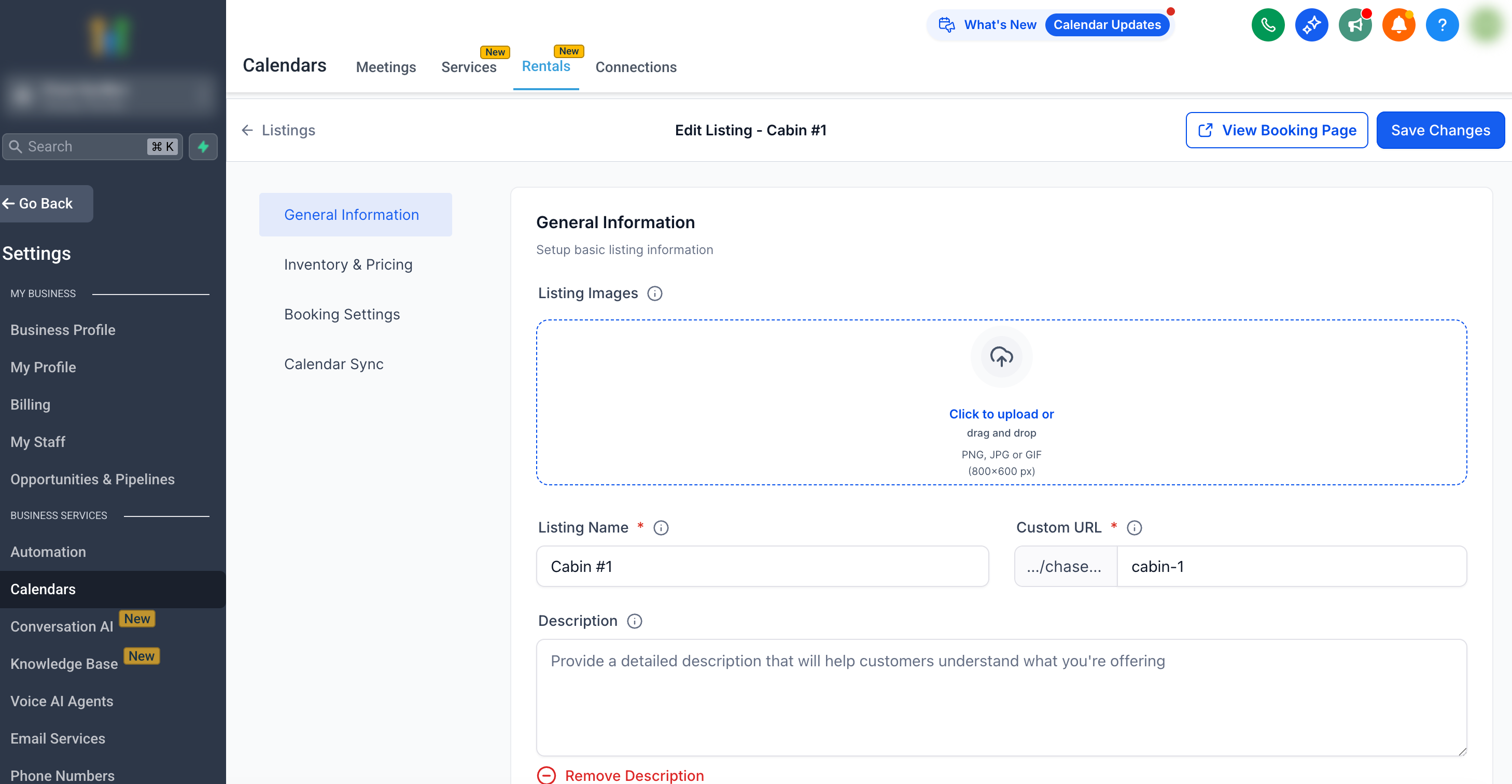Click the megaphone announcements icon
The height and width of the screenshot is (784, 1512).
[x=1355, y=25]
